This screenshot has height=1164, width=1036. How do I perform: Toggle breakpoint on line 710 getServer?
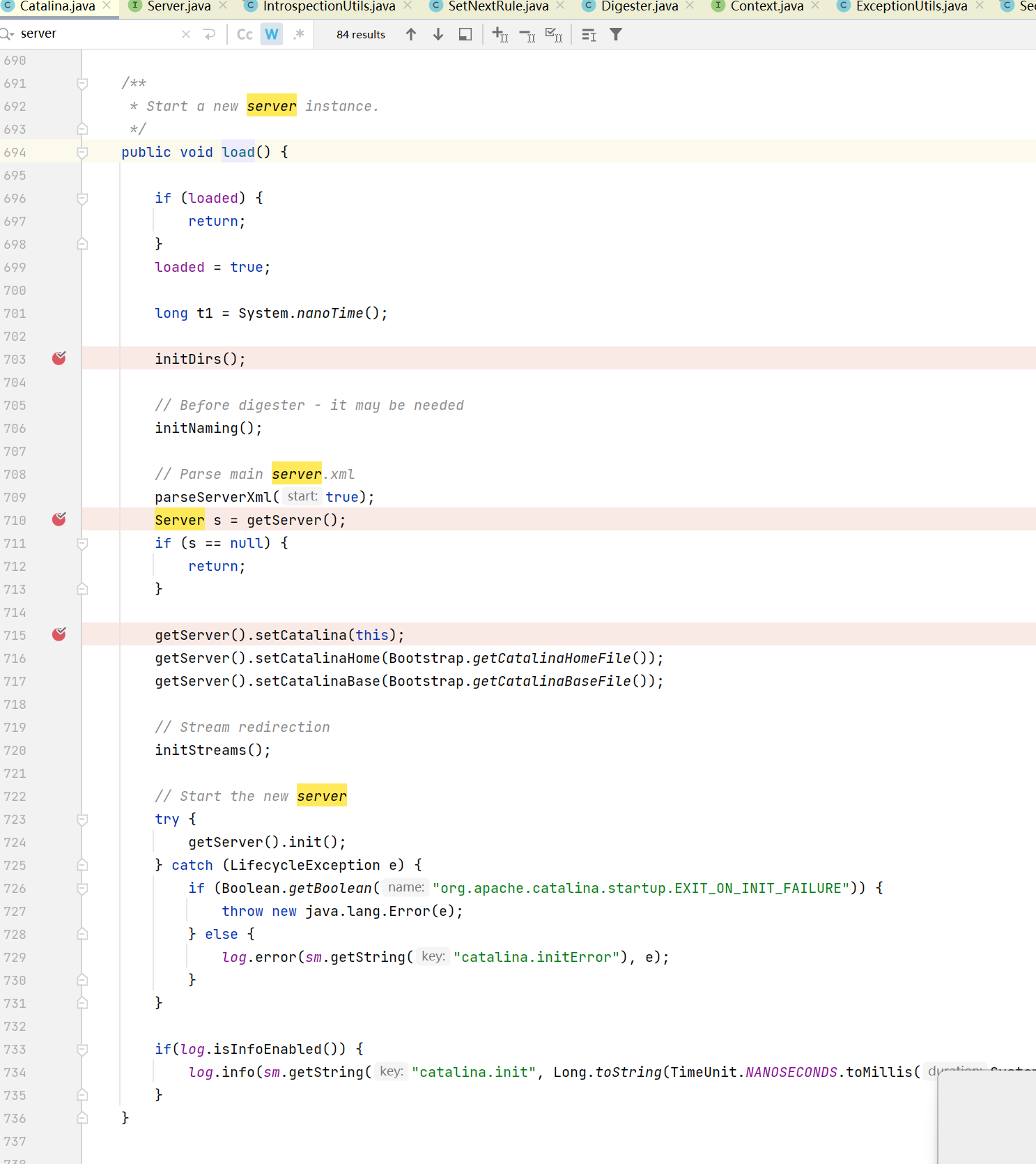coord(59,519)
